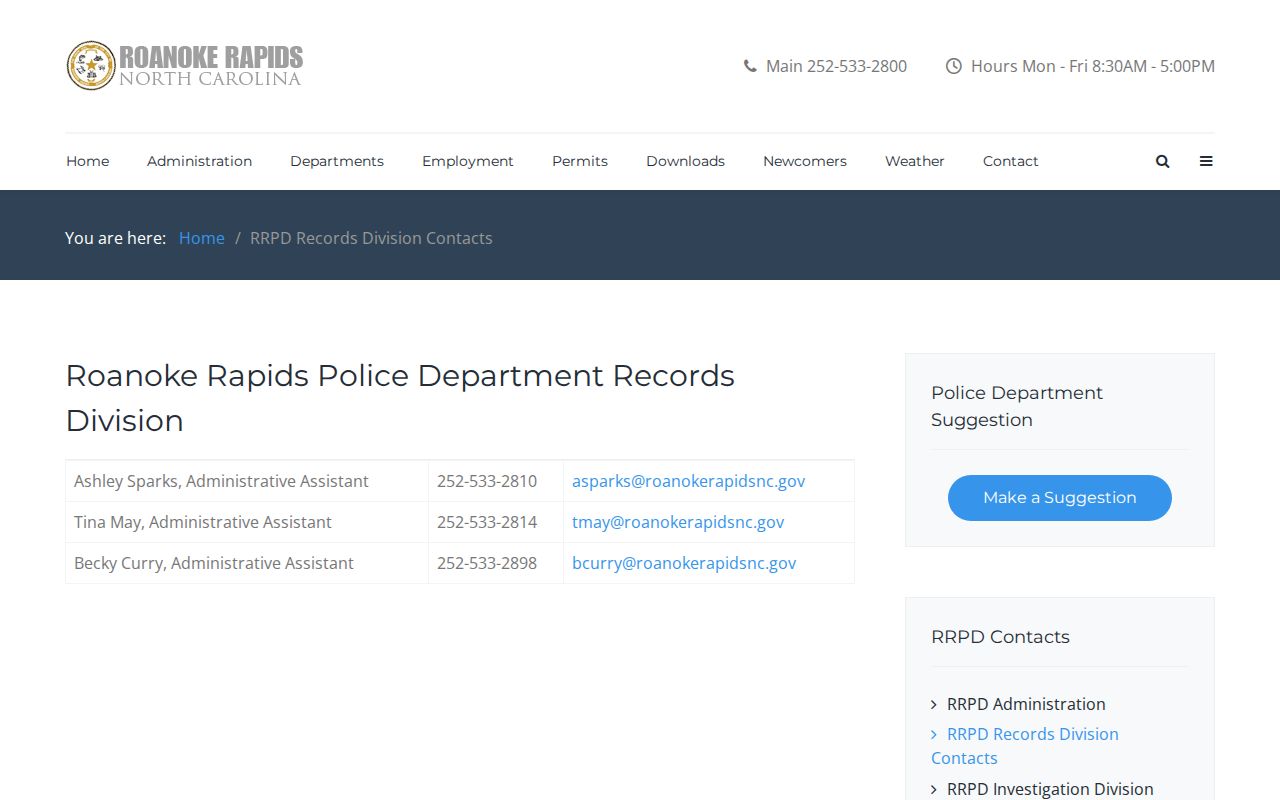The image size is (1280, 800).
Task: Open the Administration menu
Action: (x=199, y=161)
